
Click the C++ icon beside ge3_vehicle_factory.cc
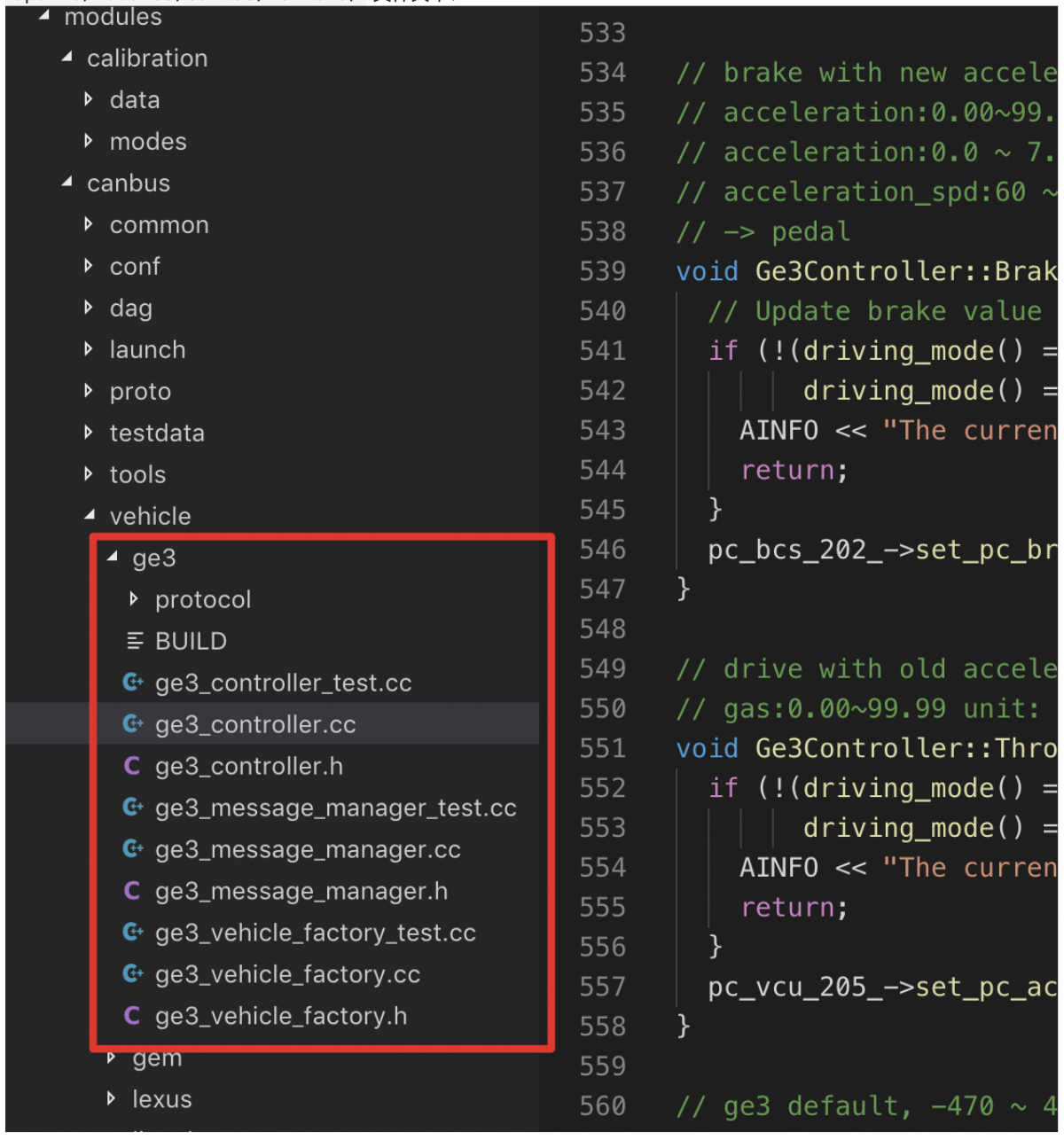pos(133,974)
